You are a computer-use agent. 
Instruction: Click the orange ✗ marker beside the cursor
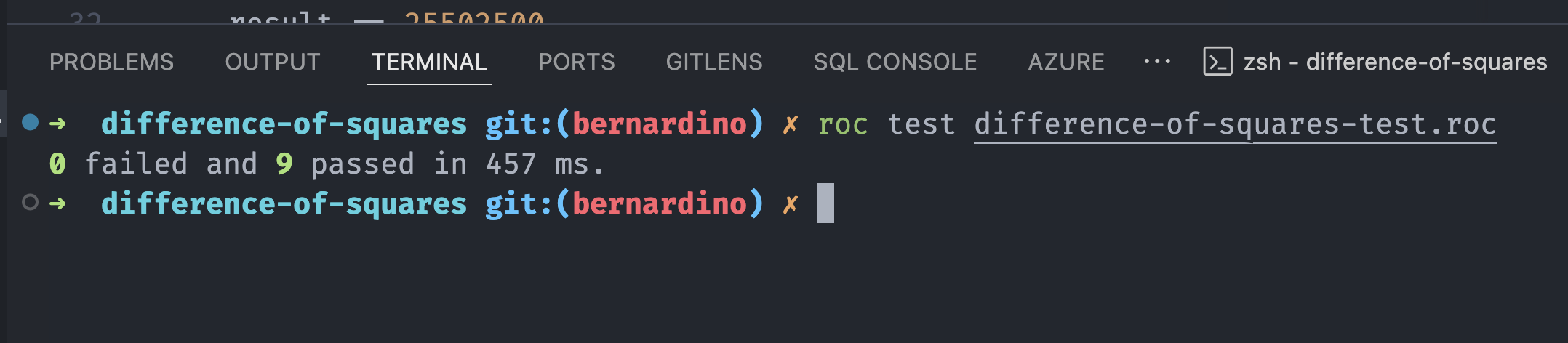click(791, 205)
